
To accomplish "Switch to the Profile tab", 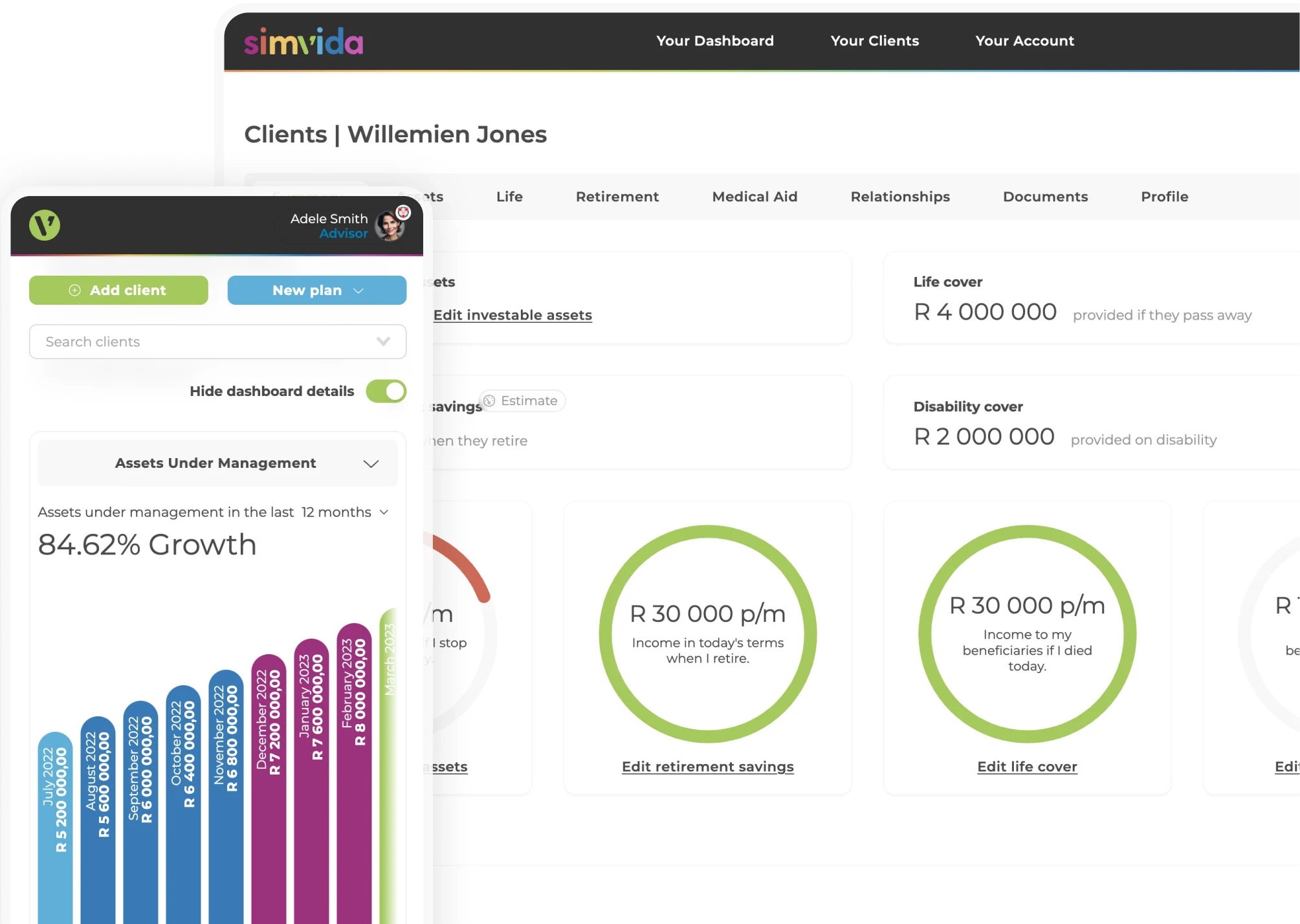I will click(1165, 197).
